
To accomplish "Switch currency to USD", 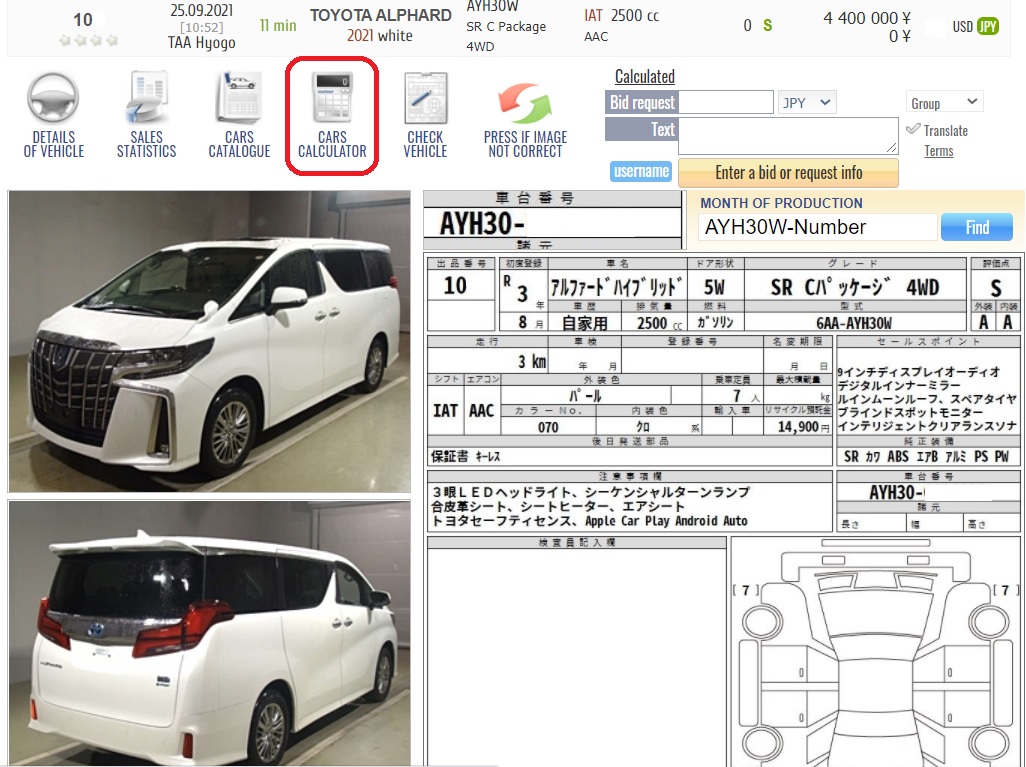I will [962, 26].
